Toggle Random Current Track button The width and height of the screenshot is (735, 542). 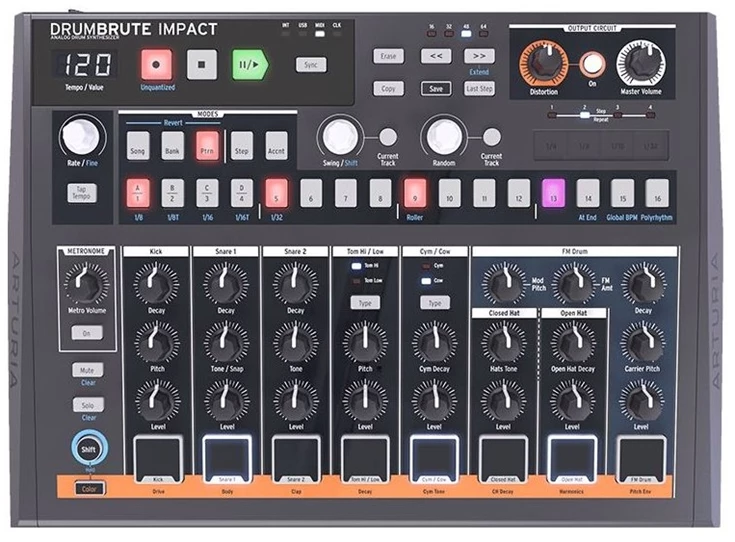pos(491,137)
